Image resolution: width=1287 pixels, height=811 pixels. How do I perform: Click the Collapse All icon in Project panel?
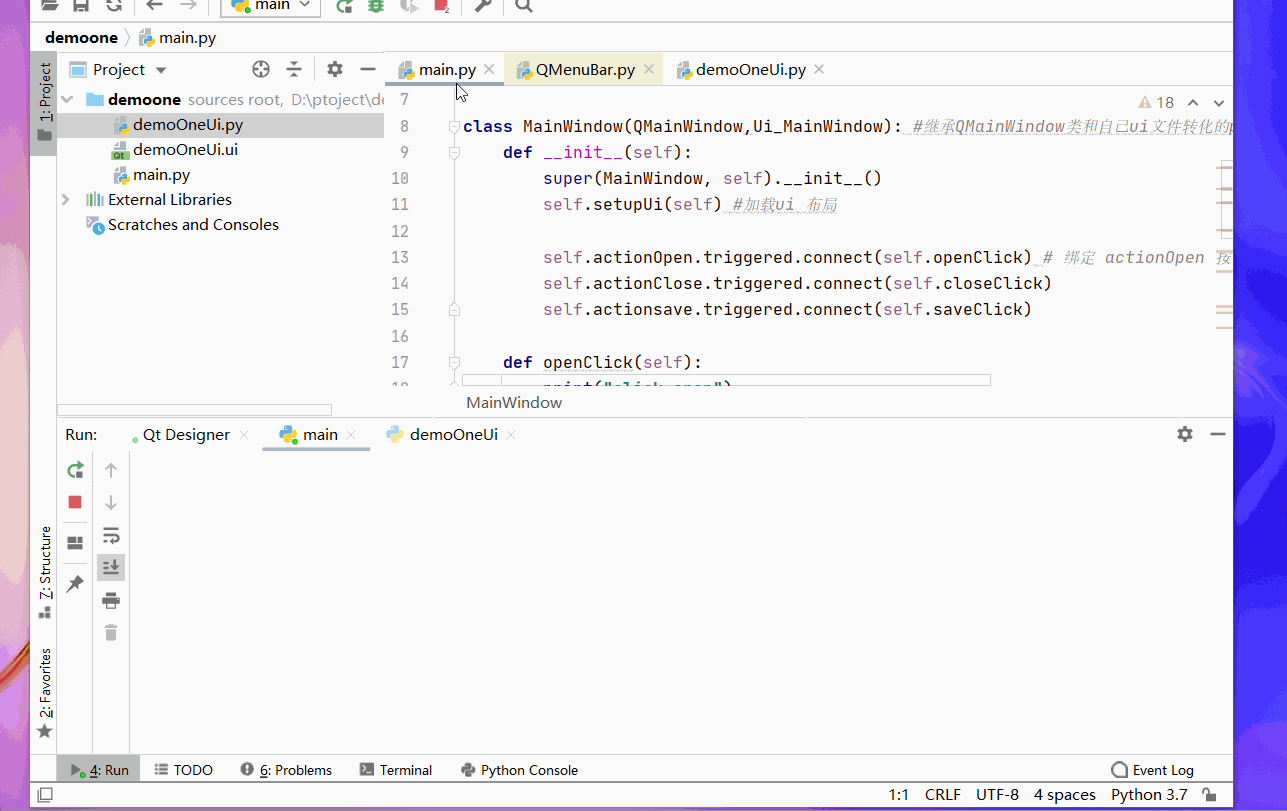(294, 69)
